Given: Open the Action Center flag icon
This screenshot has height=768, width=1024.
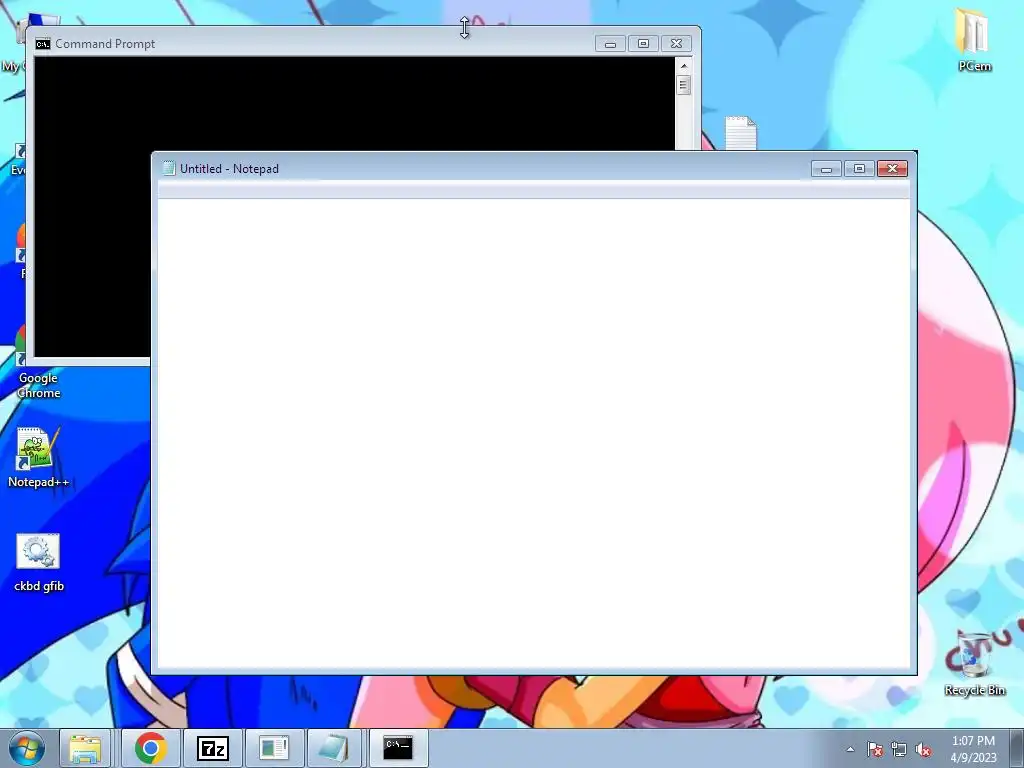Looking at the screenshot, I should tap(875, 749).
